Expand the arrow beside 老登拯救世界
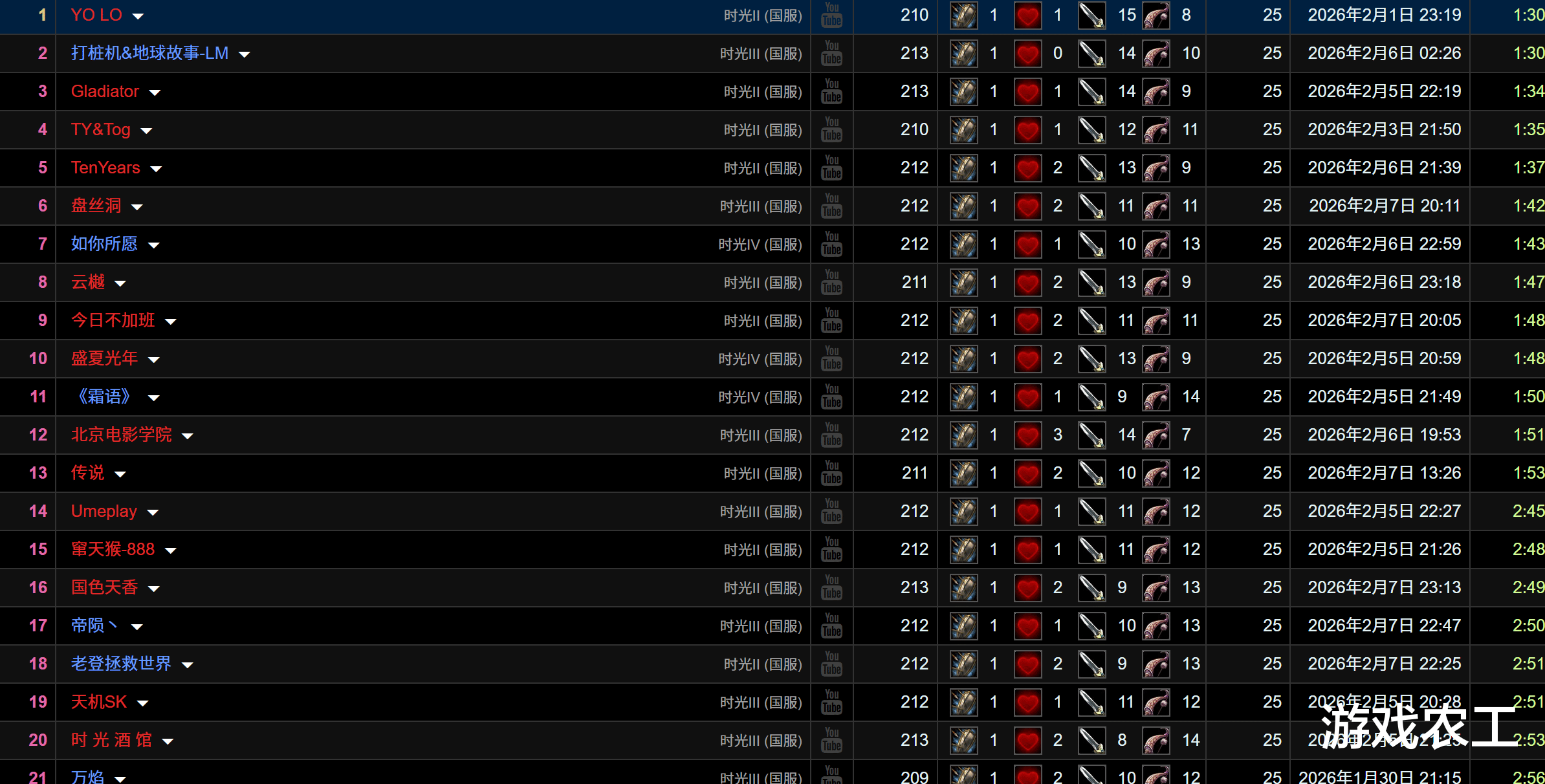 (188, 665)
